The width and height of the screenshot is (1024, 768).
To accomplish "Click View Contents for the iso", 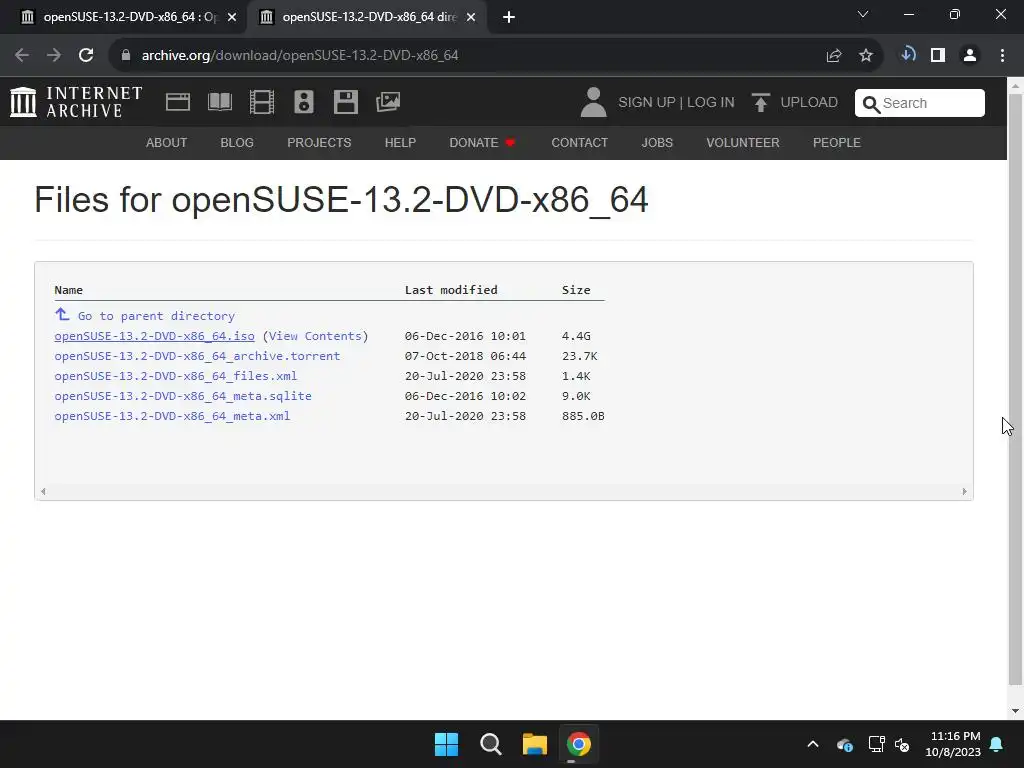I will (x=315, y=336).
